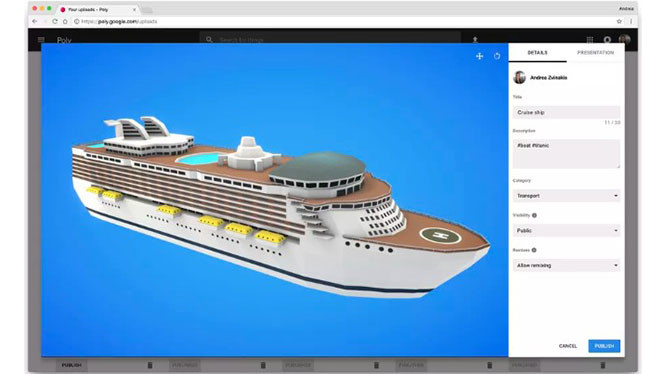The image size is (665, 374).
Task: Reload the Poly uploads page
Action: (55, 21)
